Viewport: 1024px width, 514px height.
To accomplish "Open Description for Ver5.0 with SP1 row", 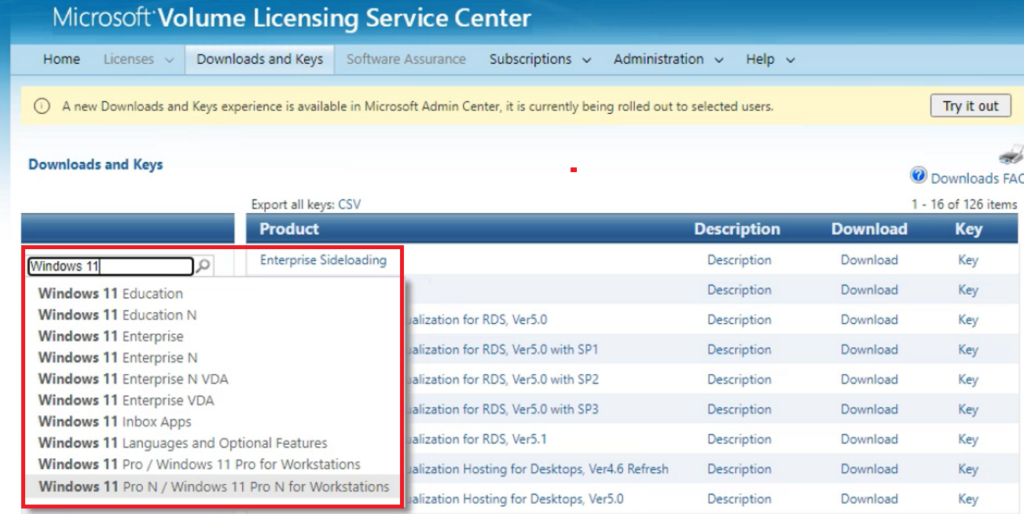I will [739, 349].
